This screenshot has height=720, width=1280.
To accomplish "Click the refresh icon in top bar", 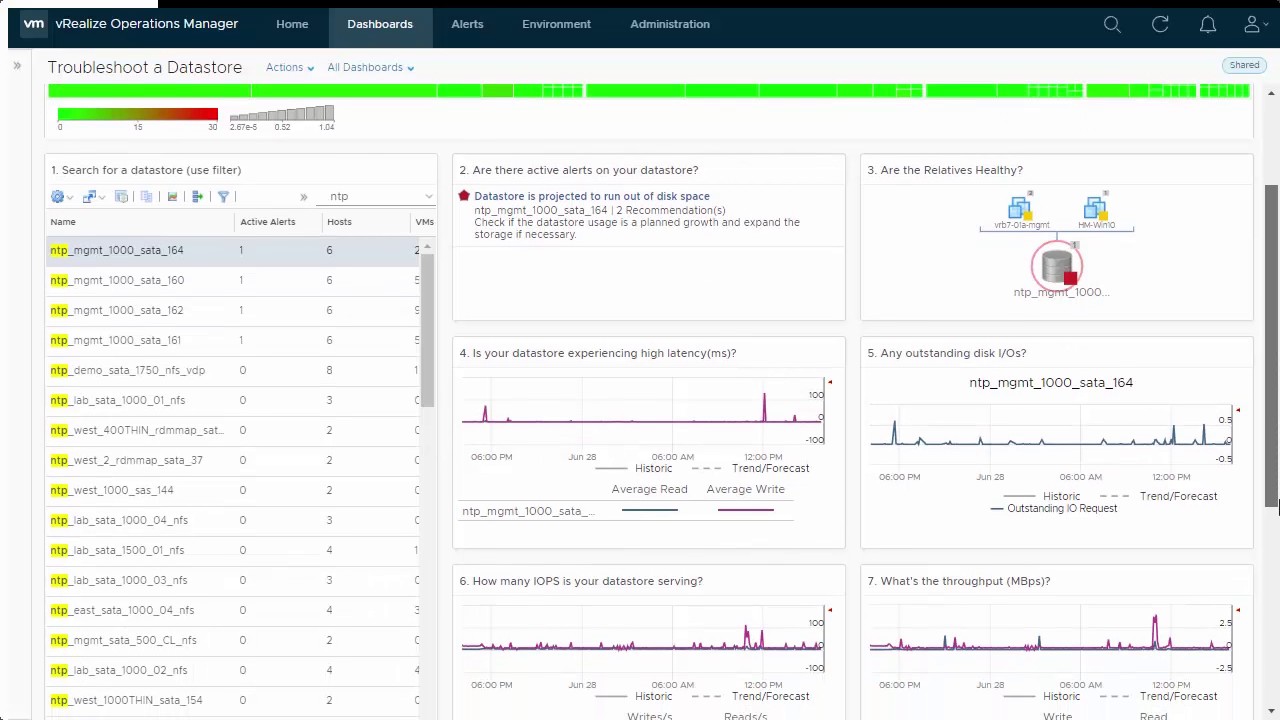I will point(1160,24).
